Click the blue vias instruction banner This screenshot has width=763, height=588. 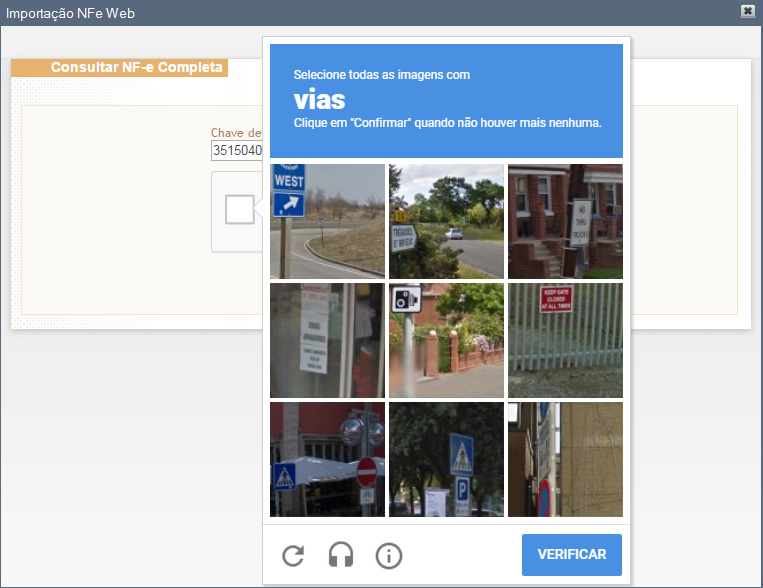click(x=446, y=101)
